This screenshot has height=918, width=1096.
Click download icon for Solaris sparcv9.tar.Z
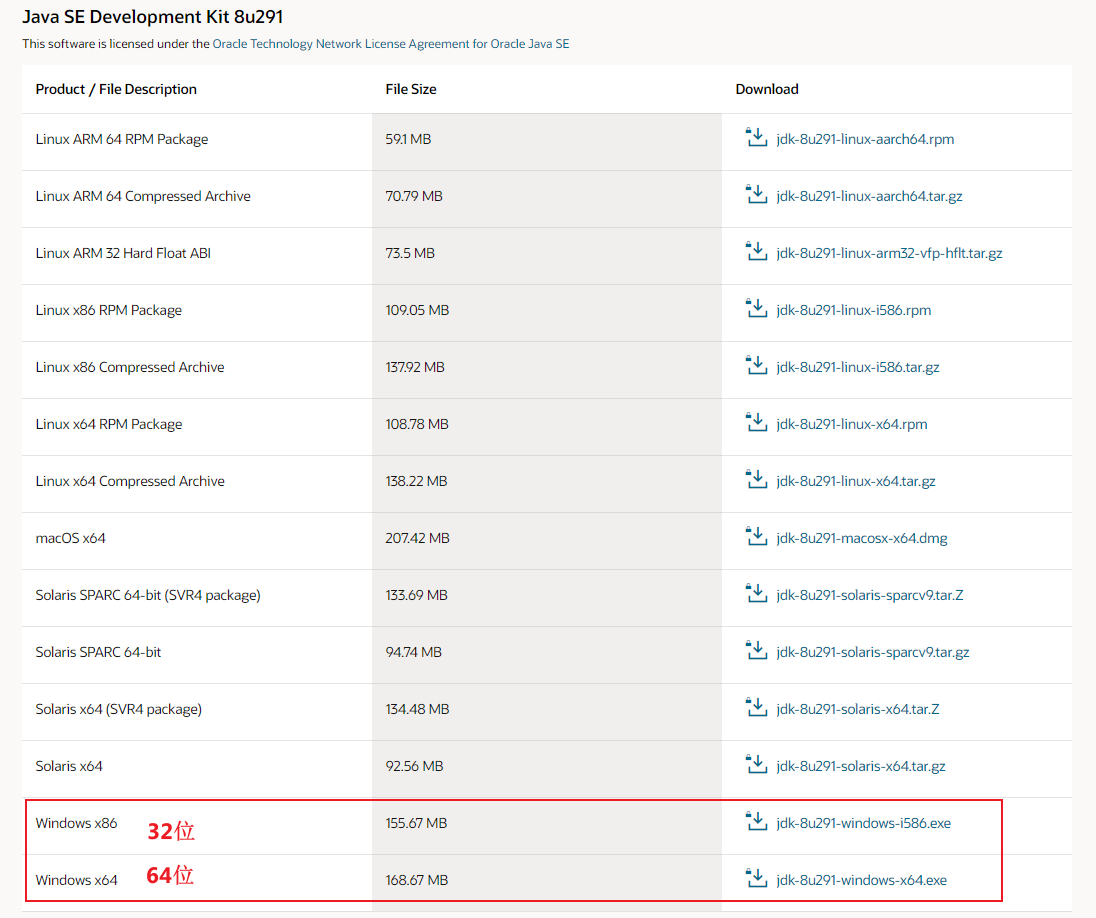pos(756,594)
